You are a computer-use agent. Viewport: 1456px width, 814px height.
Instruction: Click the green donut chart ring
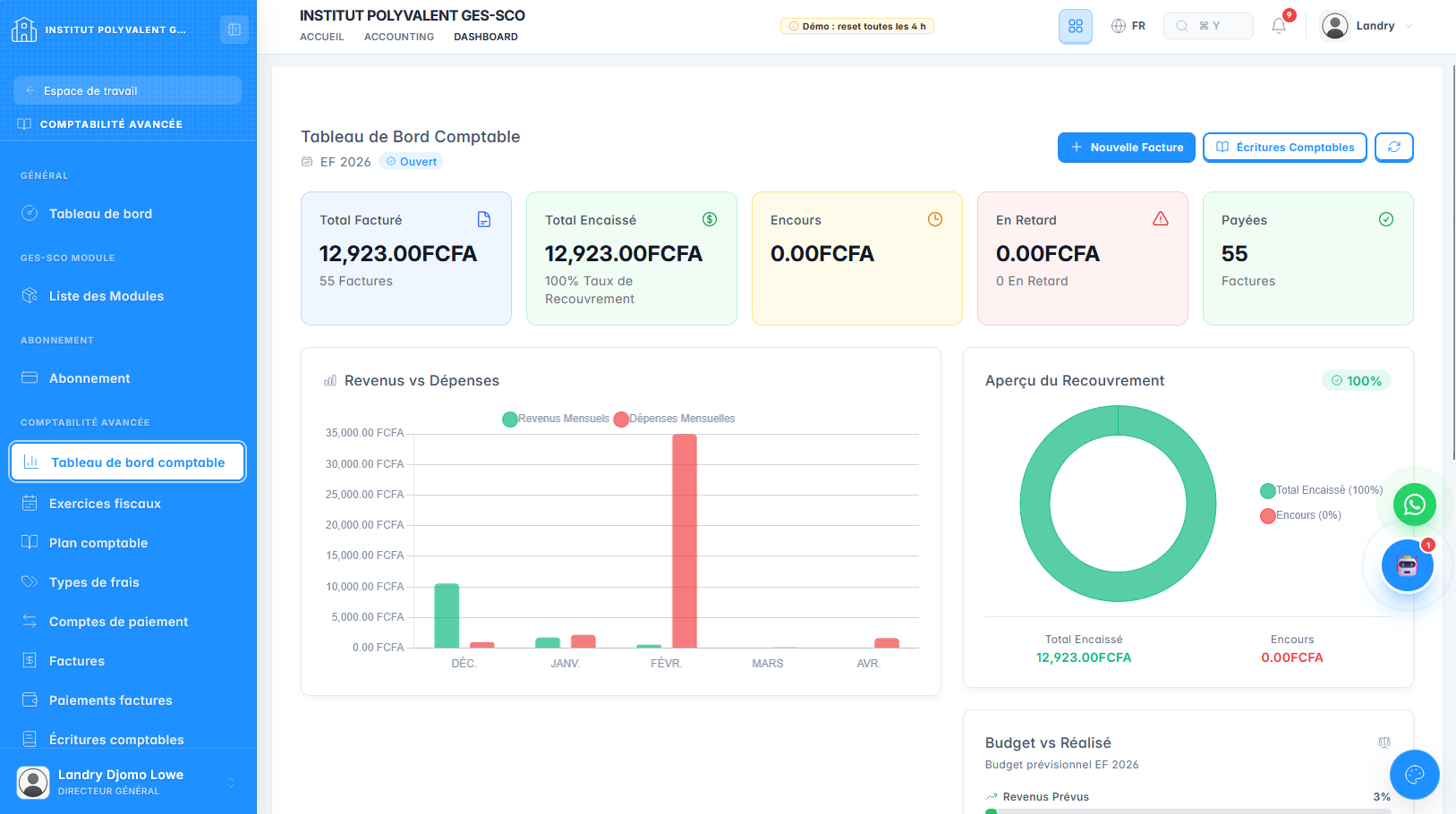click(x=1035, y=504)
